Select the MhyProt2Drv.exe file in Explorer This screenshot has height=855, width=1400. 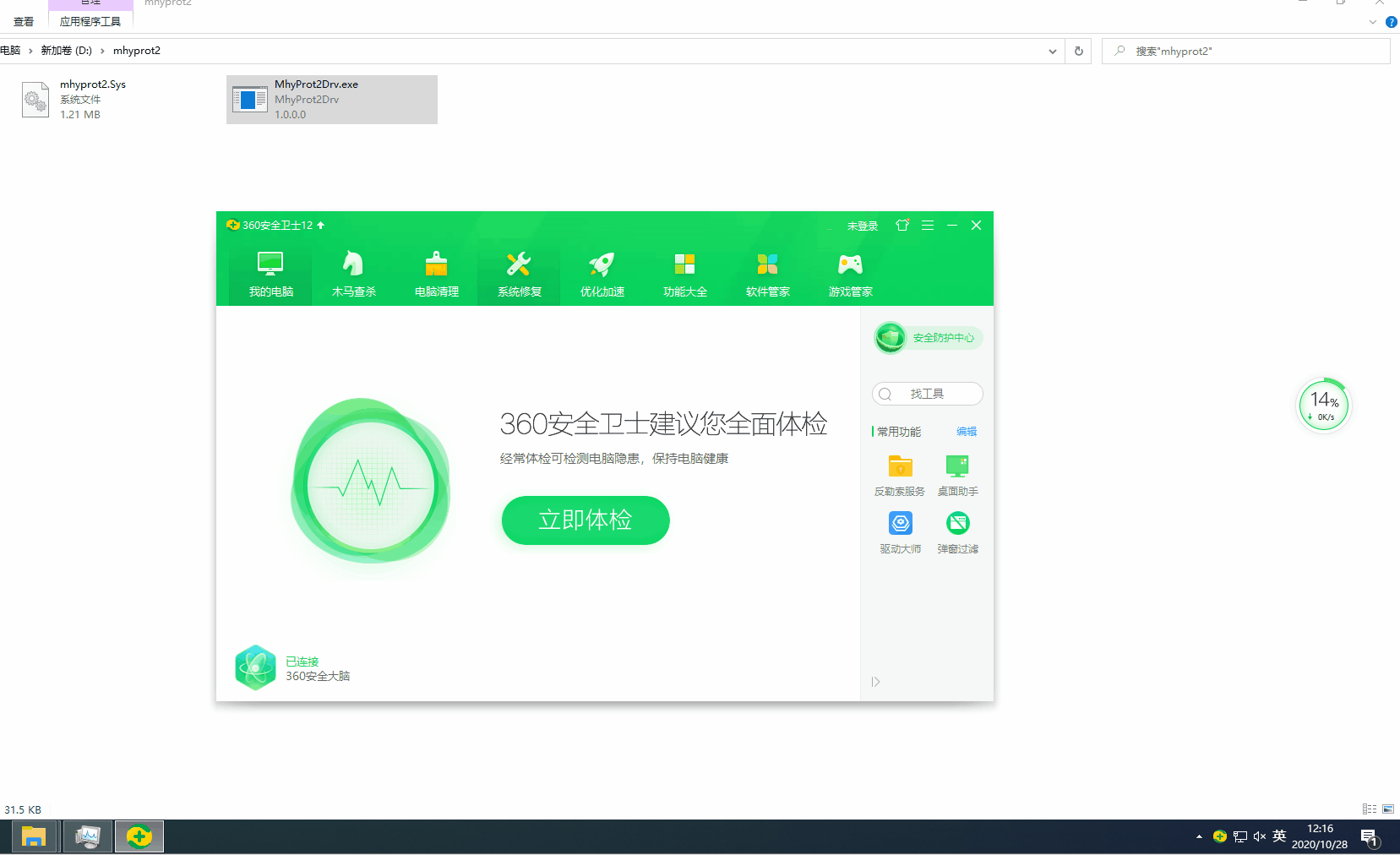332,100
